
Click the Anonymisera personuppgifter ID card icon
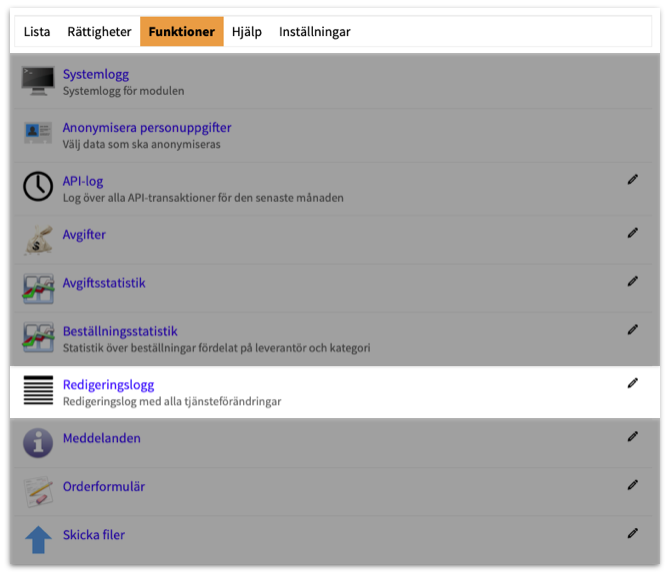(38, 134)
